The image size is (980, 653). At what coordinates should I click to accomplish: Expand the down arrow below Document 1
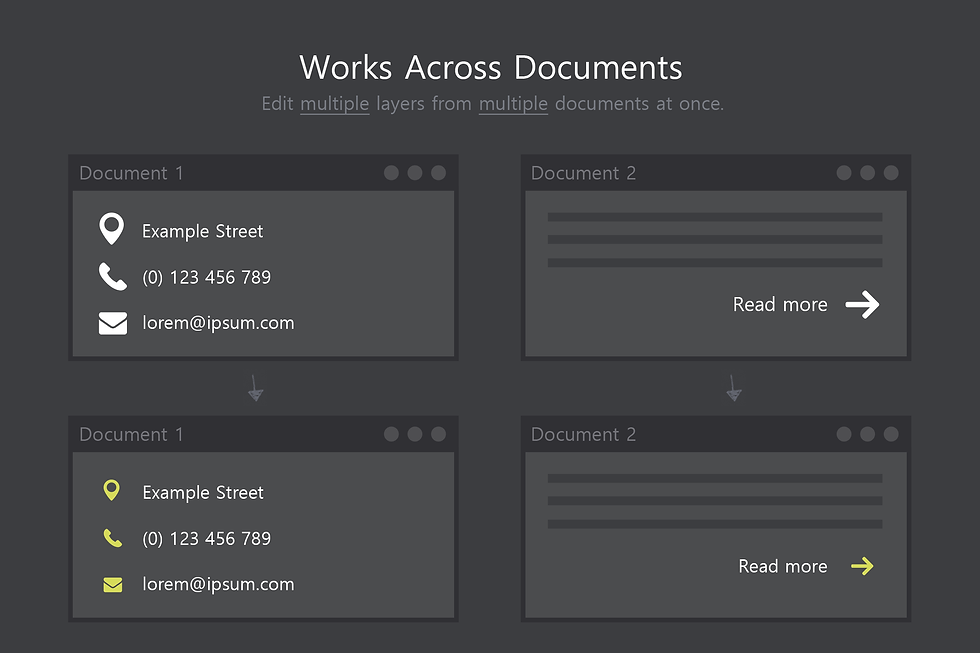pos(255,389)
